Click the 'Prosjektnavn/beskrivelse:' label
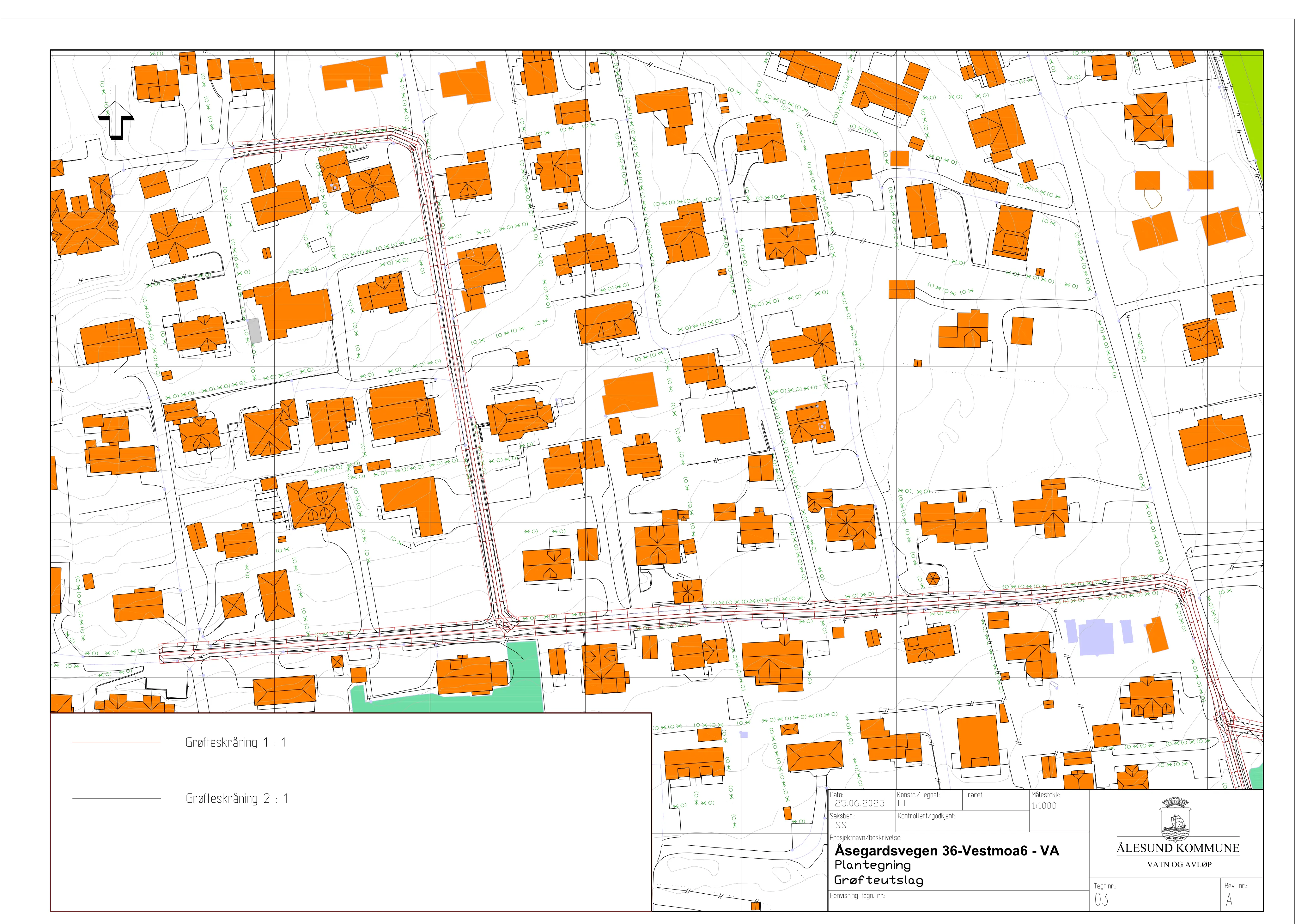This screenshot has width=1307, height=924. coord(865,837)
